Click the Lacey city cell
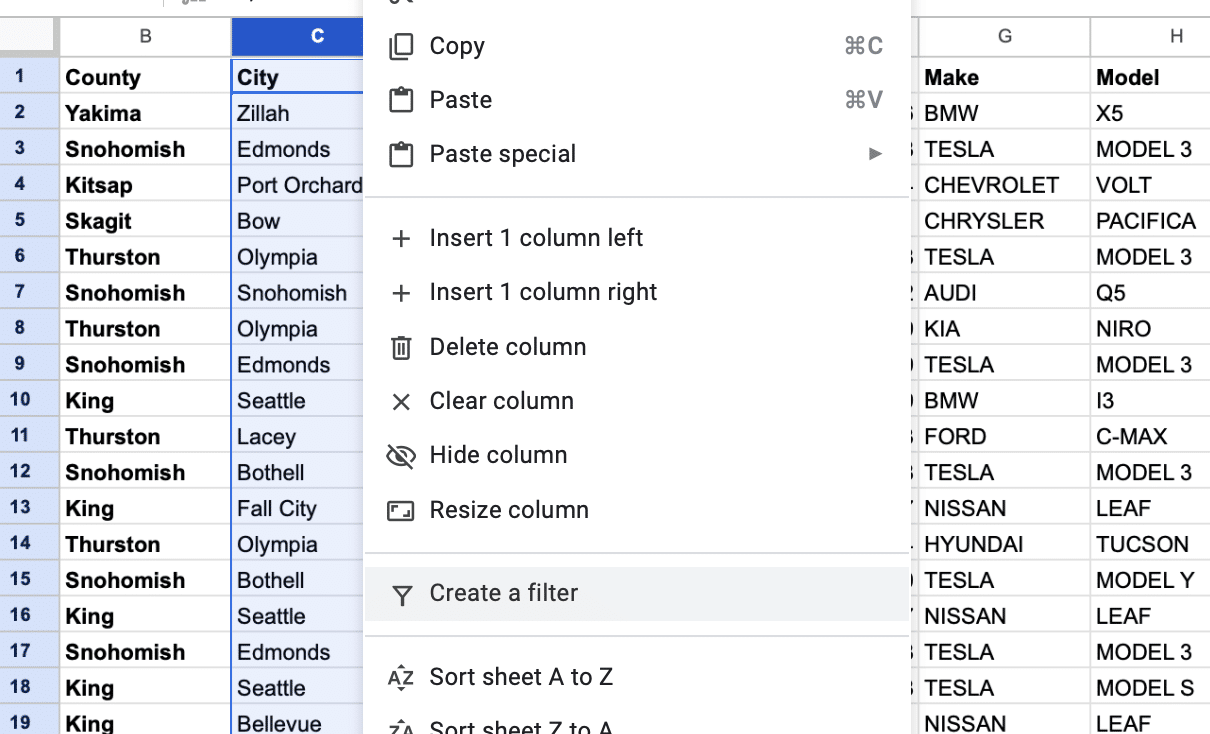The height and width of the screenshot is (734, 1210). 298,437
